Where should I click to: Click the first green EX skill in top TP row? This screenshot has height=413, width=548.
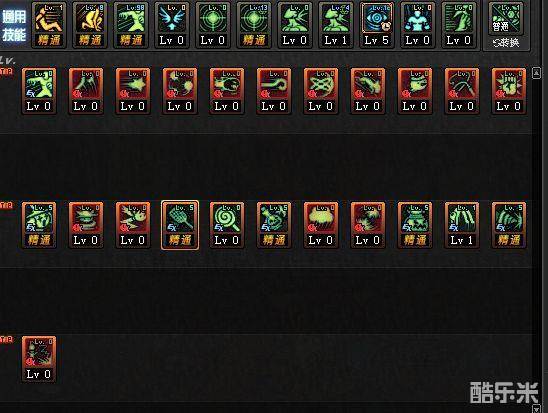(39, 91)
